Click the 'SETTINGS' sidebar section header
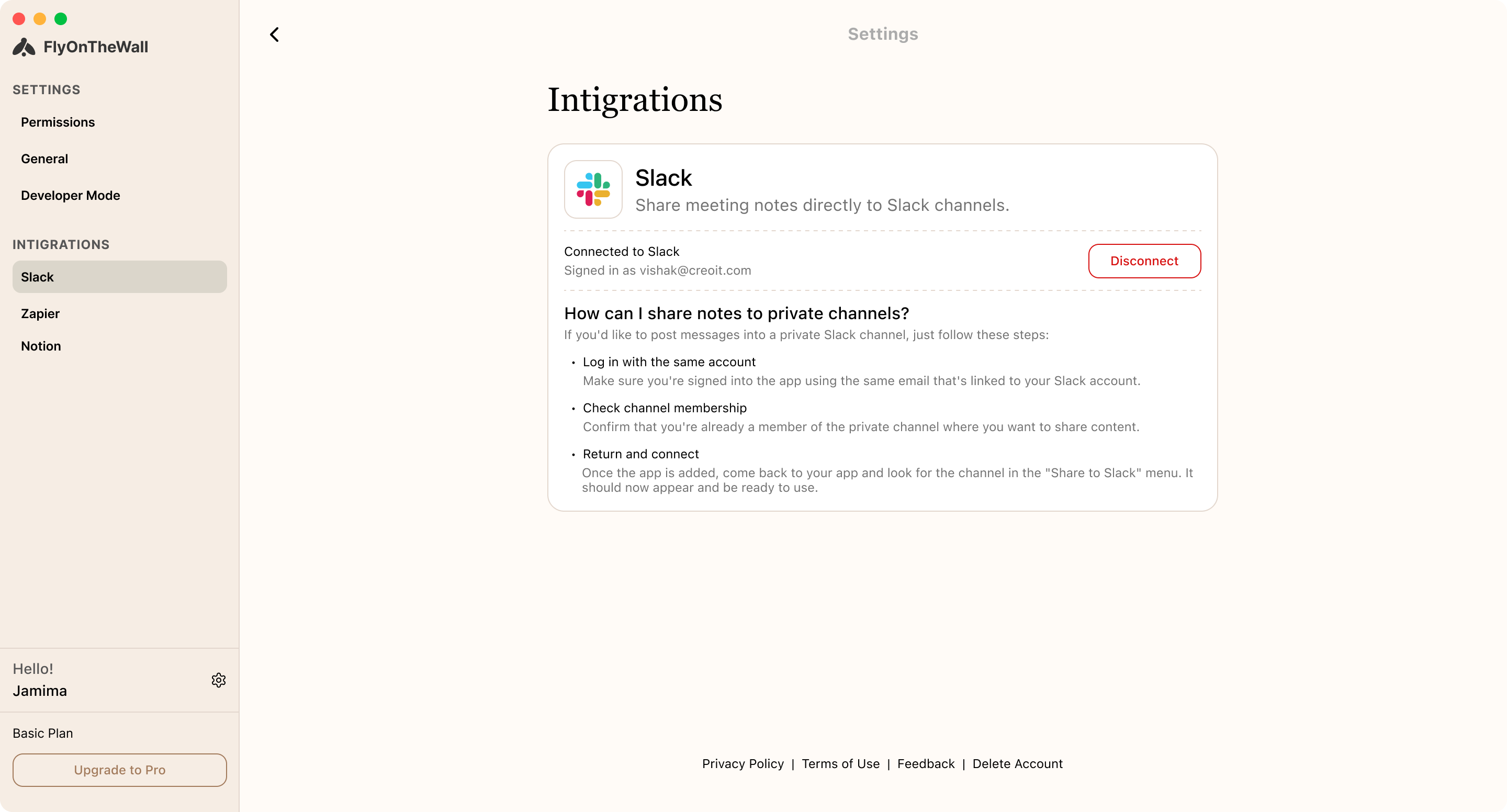 point(46,89)
